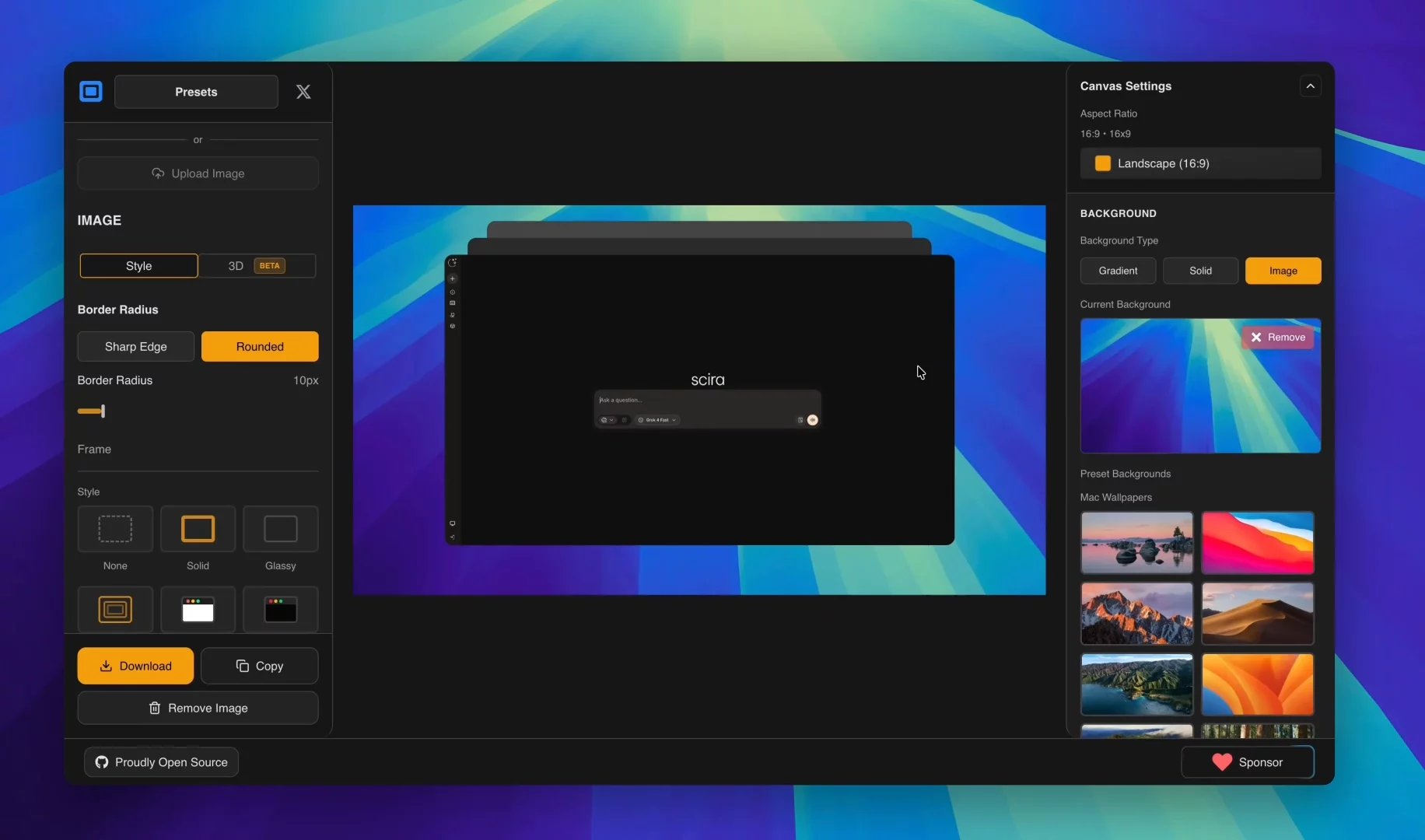Open the X (Twitter) icon link
This screenshot has height=840, width=1425.
pos(303,92)
